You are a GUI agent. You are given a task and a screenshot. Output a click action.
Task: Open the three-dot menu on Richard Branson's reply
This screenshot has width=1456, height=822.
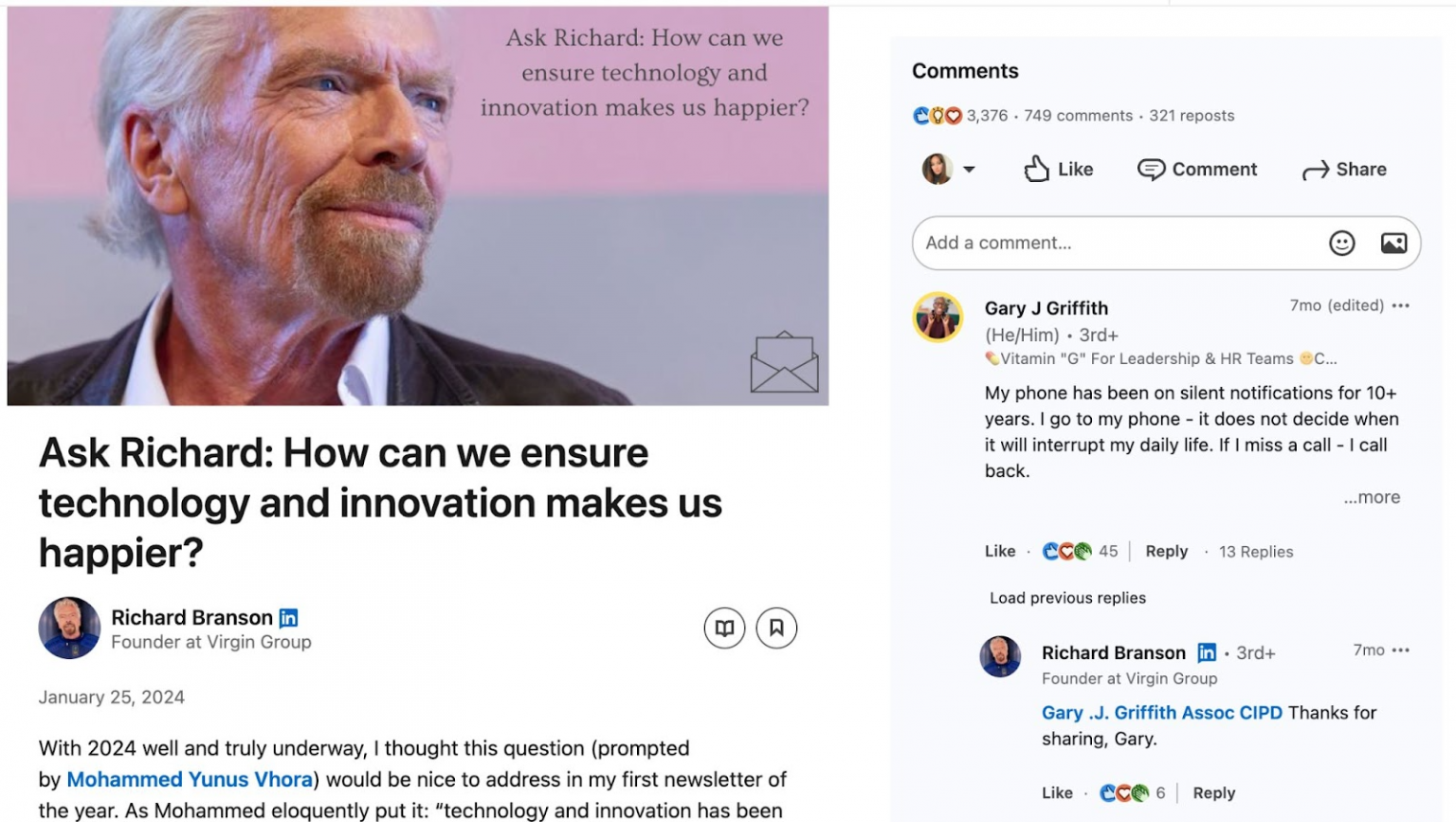1402,650
